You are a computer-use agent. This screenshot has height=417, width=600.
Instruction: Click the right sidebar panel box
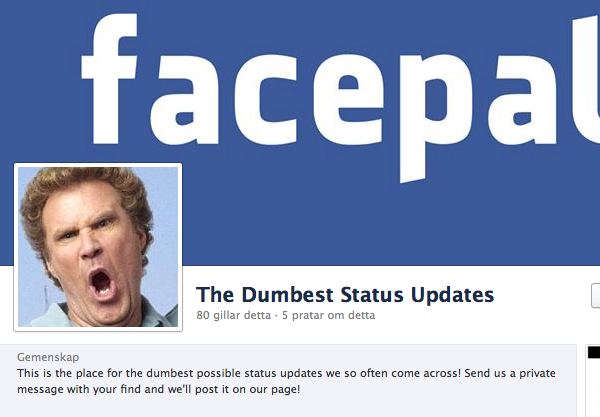click(x=593, y=381)
